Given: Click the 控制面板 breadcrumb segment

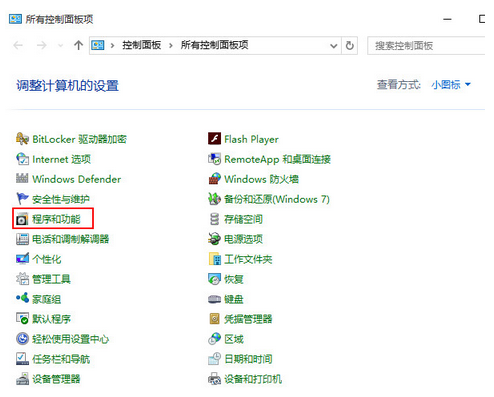Looking at the screenshot, I should point(142,45).
